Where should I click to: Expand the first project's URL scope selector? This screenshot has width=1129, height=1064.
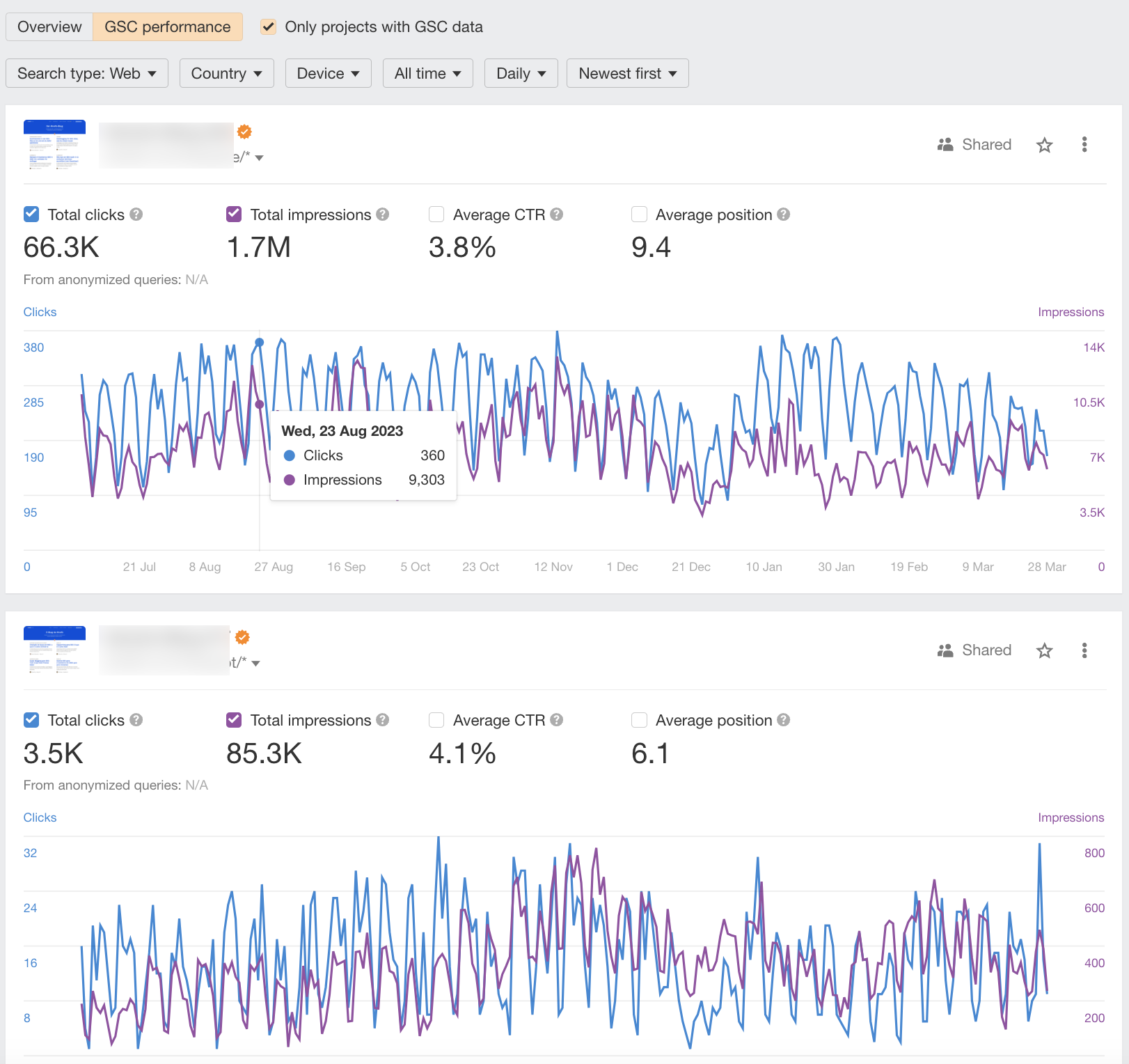tap(258, 158)
